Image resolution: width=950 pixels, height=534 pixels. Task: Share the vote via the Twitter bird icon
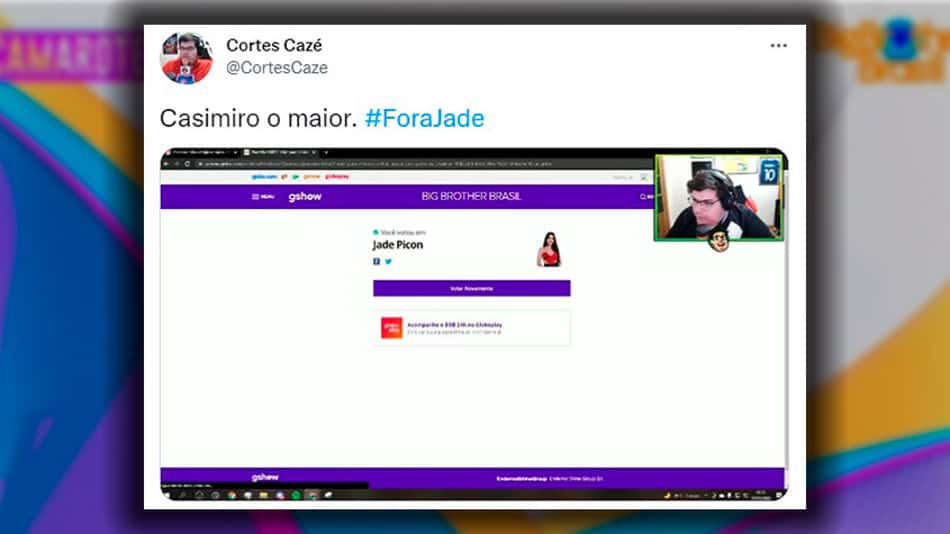point(388,261)
